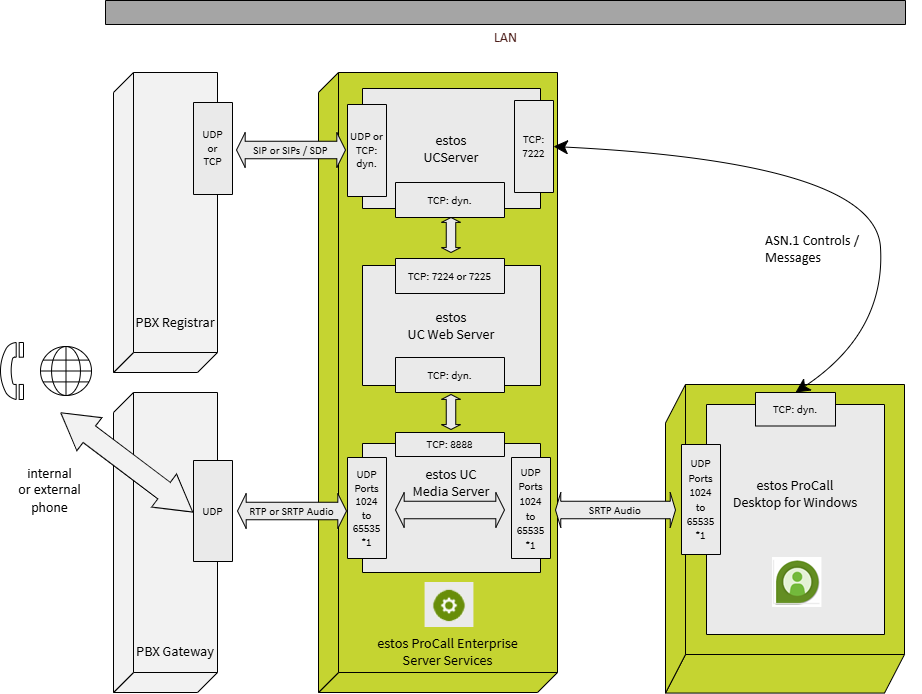This screenshot has width=922, height=694.
Task: Click the RTP or SRTP Audio arrow
Action: (290, 511)
